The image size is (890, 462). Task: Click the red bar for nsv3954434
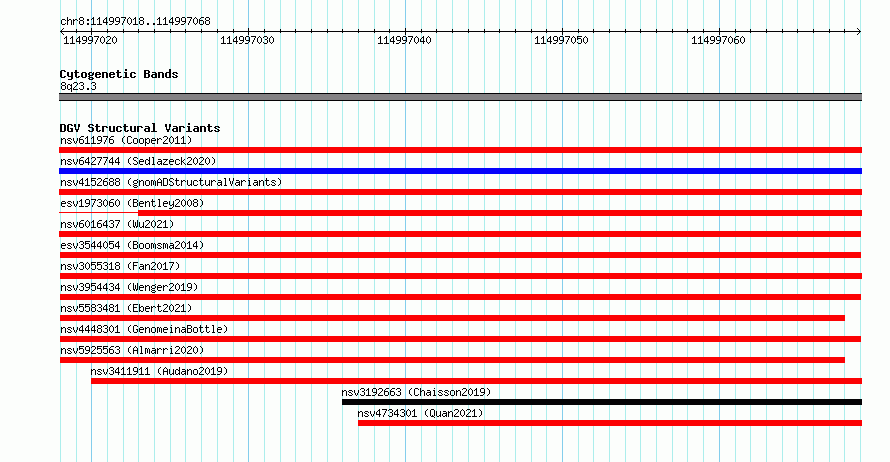460,297
